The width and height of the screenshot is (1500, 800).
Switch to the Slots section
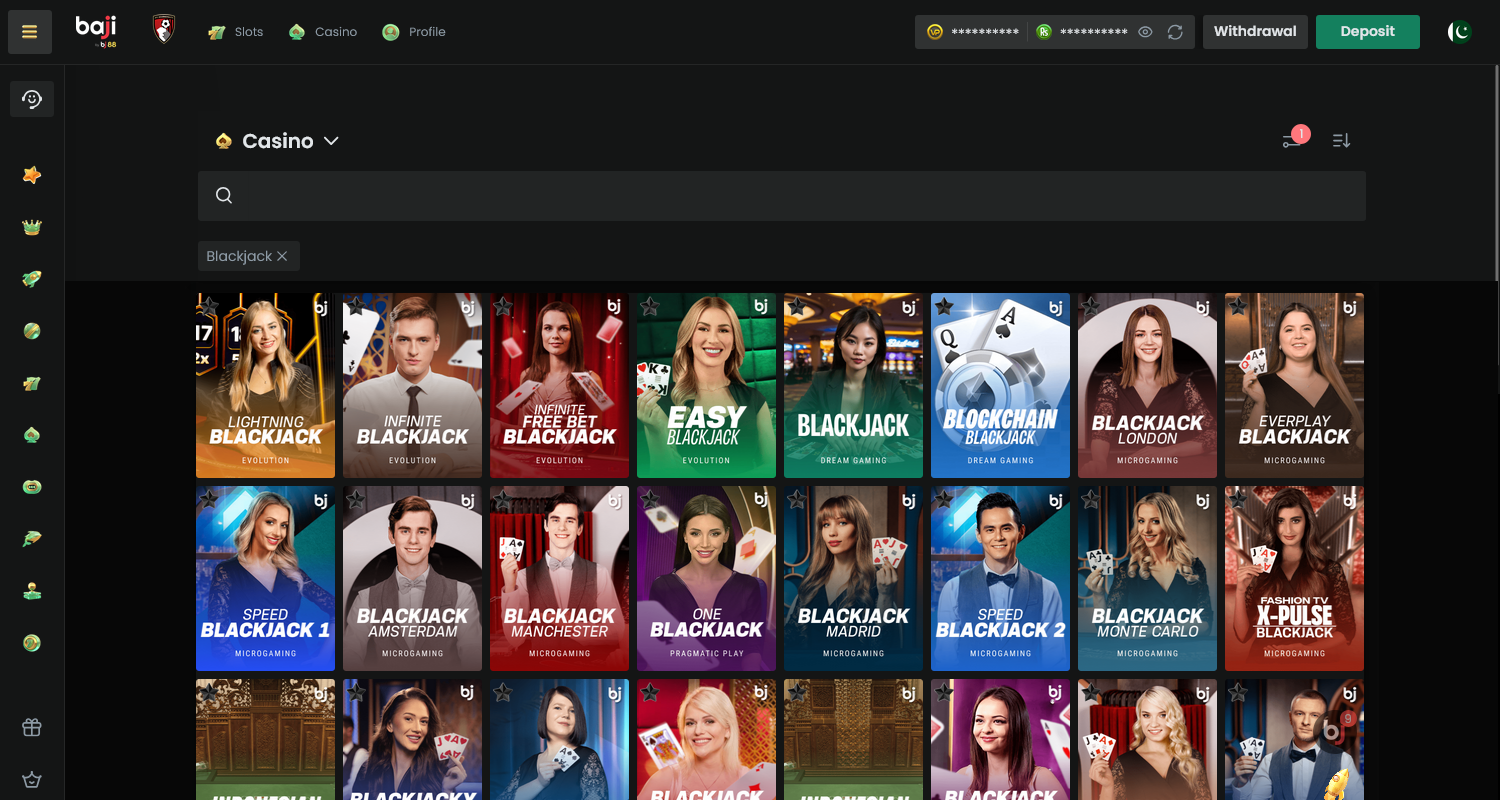pyautogui.click(x=236, y=31)
